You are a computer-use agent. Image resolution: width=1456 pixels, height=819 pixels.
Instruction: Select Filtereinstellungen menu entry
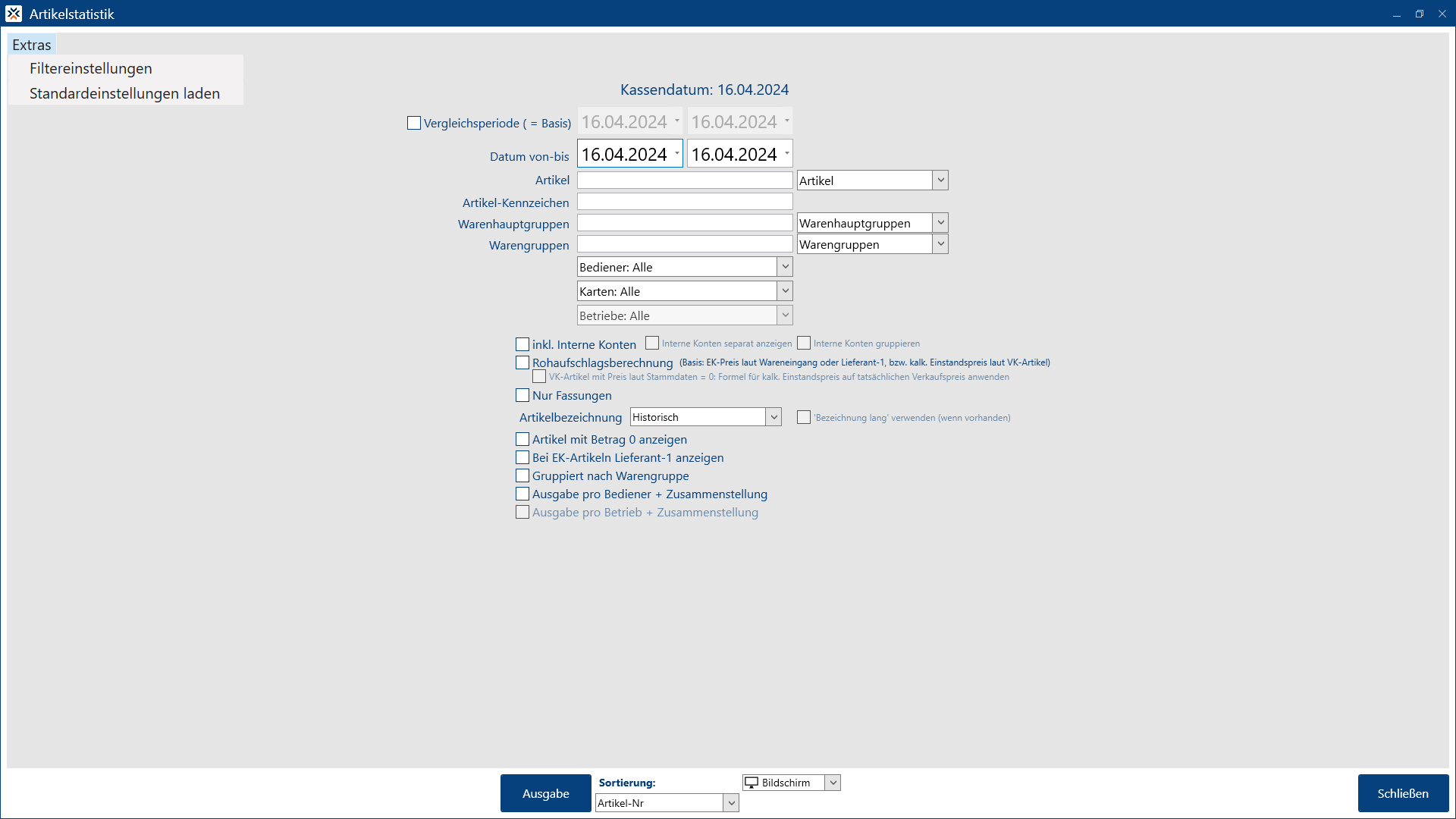click(91, 68)
